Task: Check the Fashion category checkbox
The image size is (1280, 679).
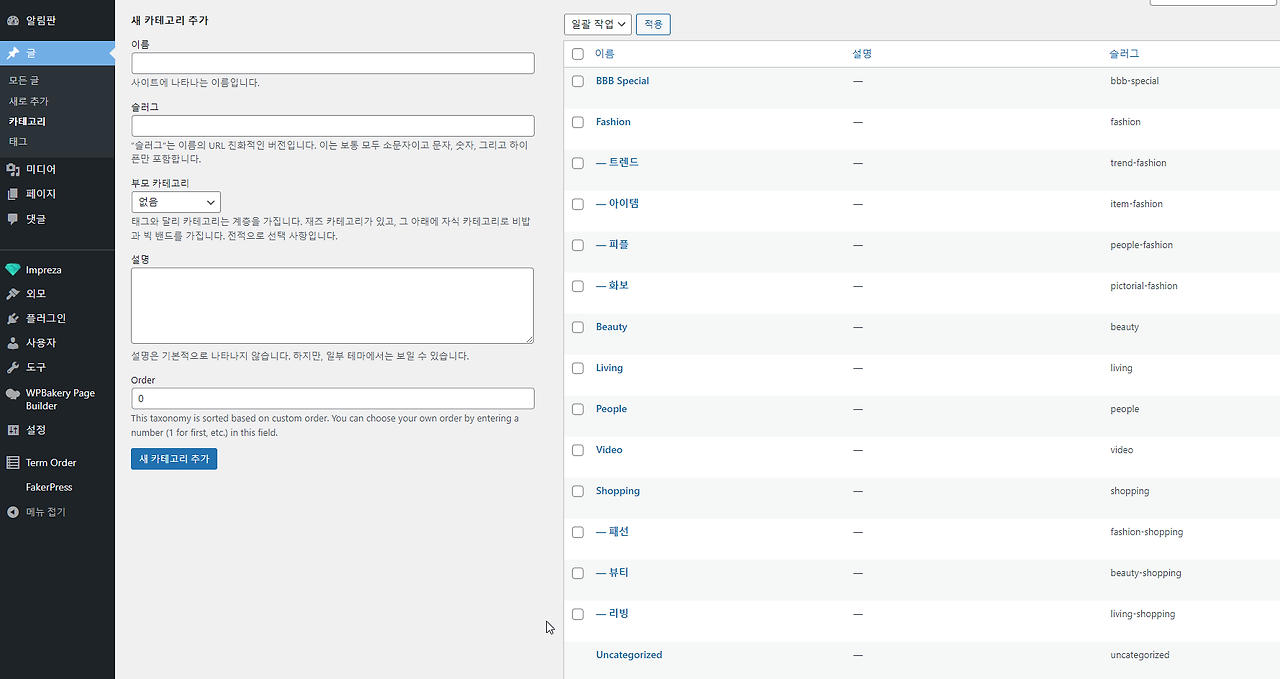Action: pos(578,122)
